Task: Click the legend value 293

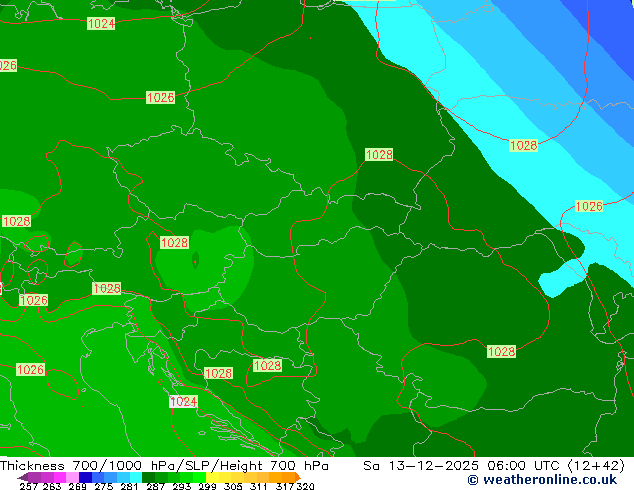Action: (181, 486)
